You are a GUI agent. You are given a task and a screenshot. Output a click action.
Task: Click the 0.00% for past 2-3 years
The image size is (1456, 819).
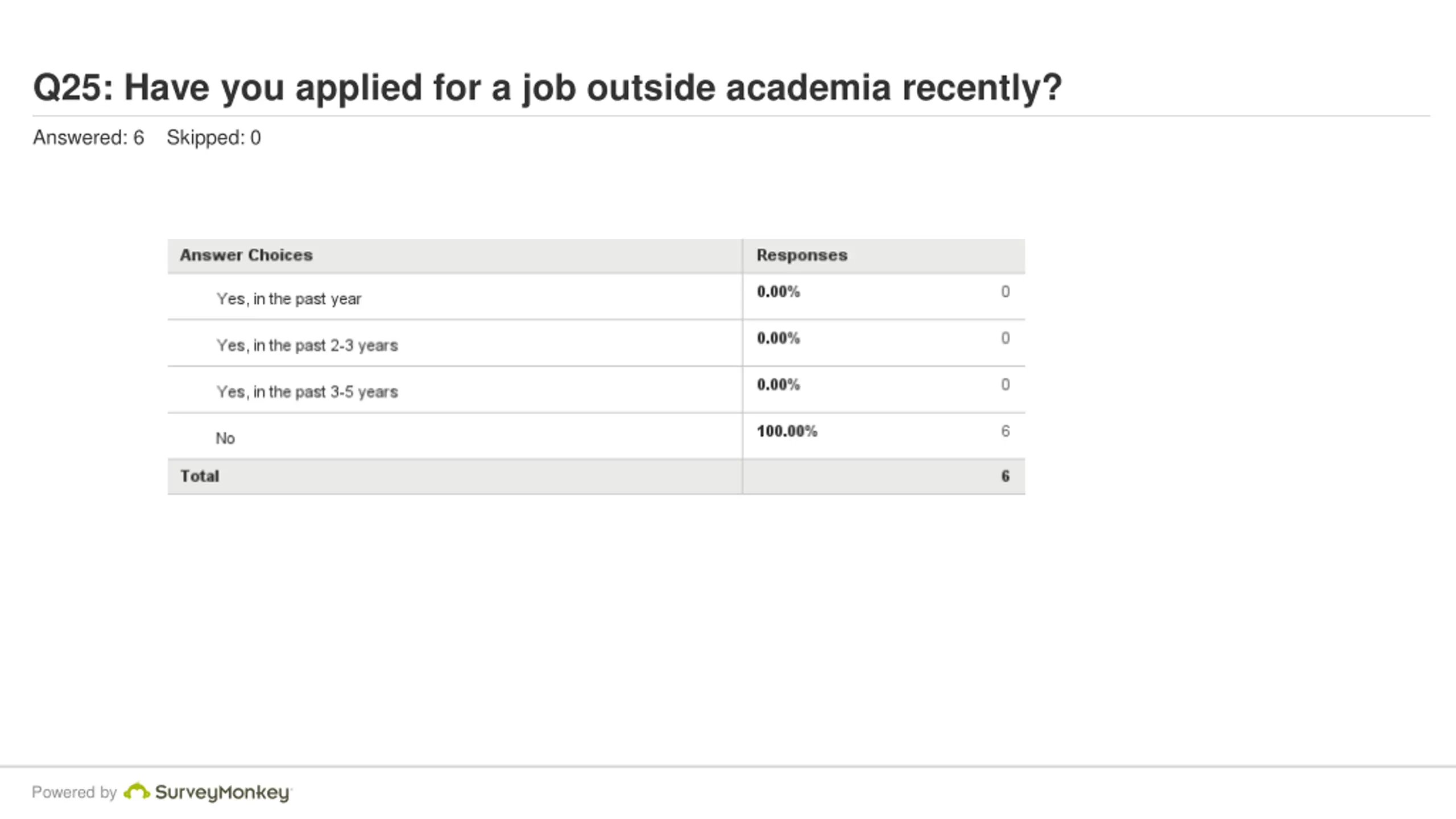tap(778, 338)
